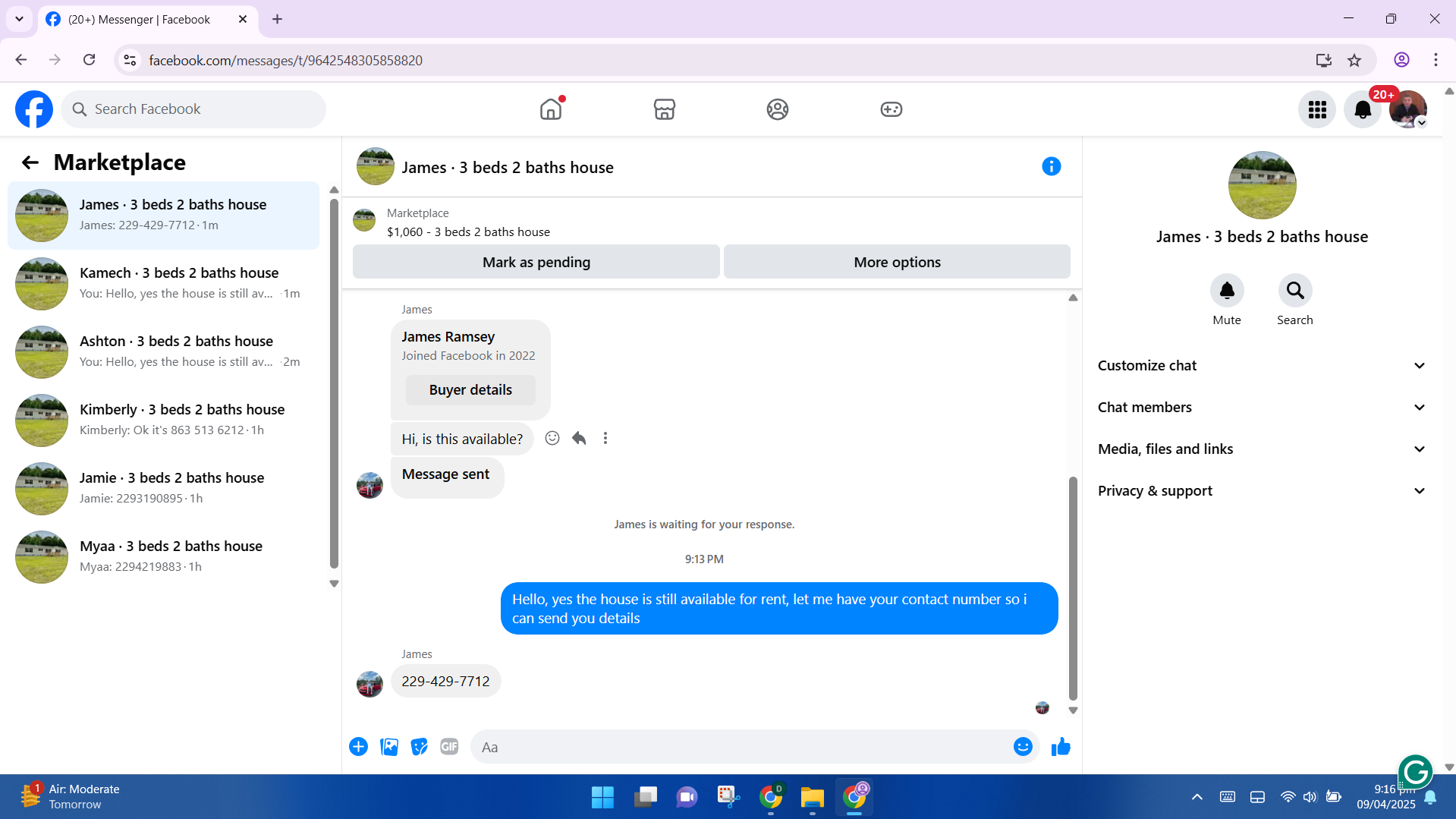Close the Messenger browser tab
The width and height of the screenshot is (1456, 819).
243,19
